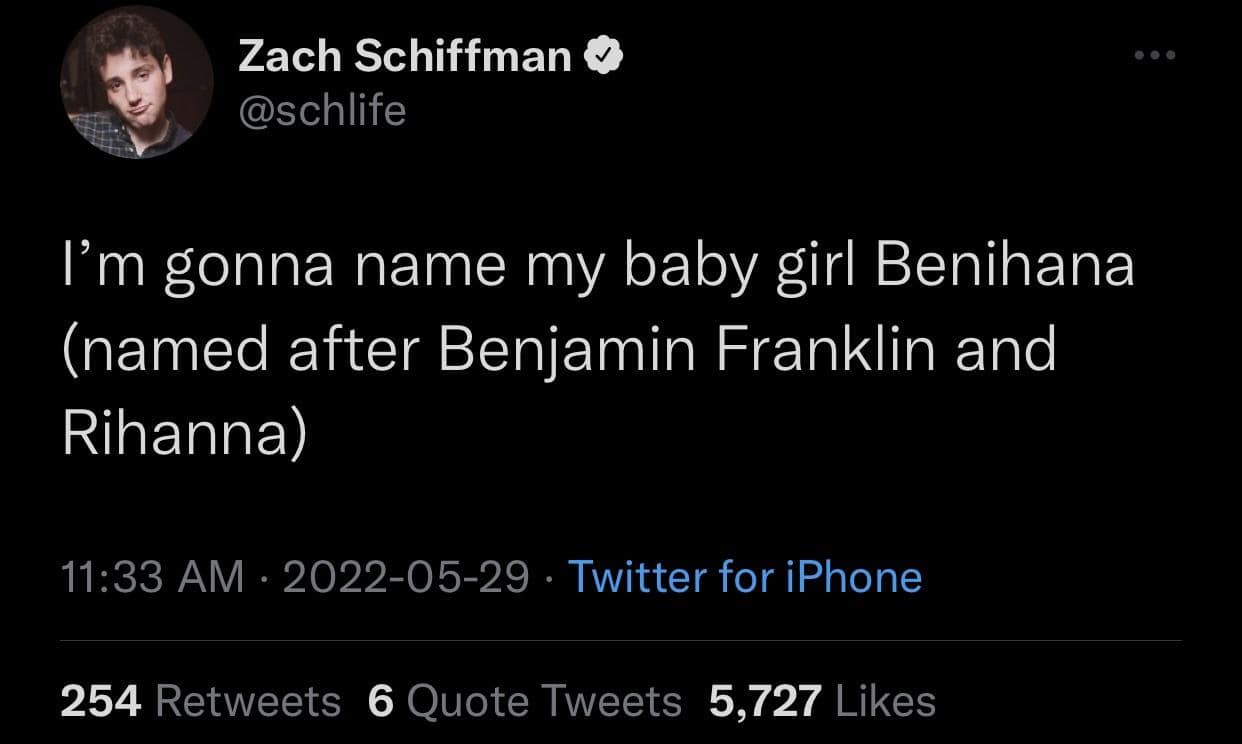This screenshot has width=1242, height=744.
Task: Click the 2022-05-29 tweet date
Action: [x=406, y=577]
